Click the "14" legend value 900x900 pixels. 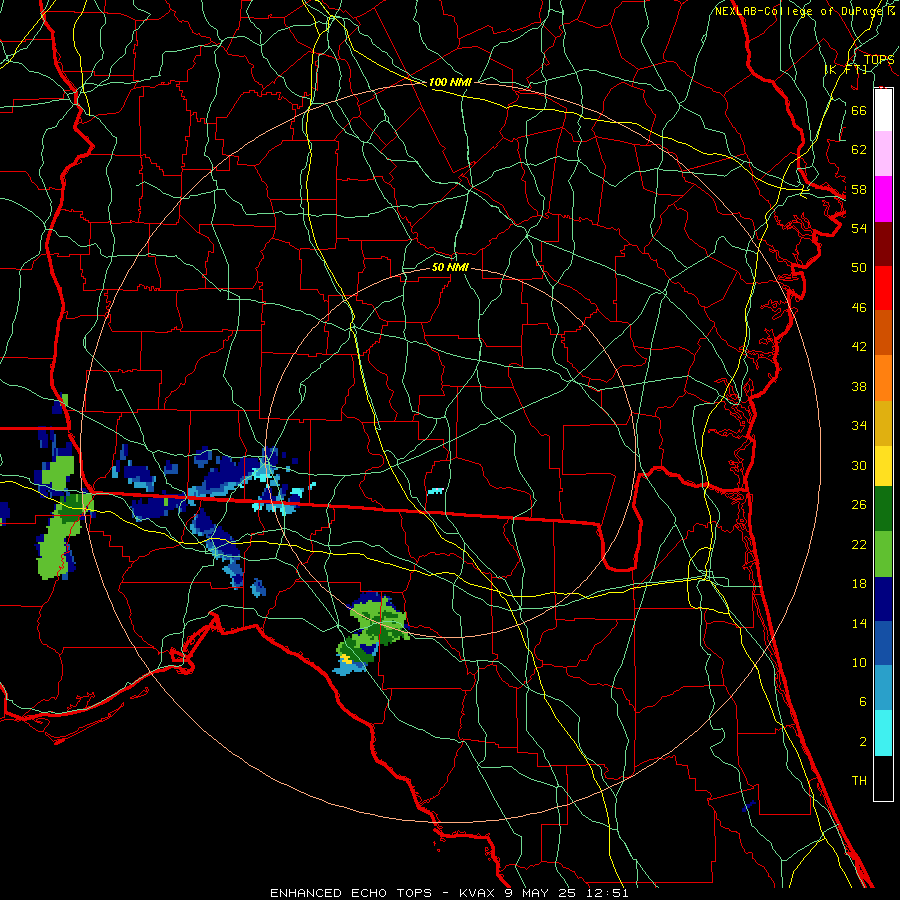(x=859, y=623)
